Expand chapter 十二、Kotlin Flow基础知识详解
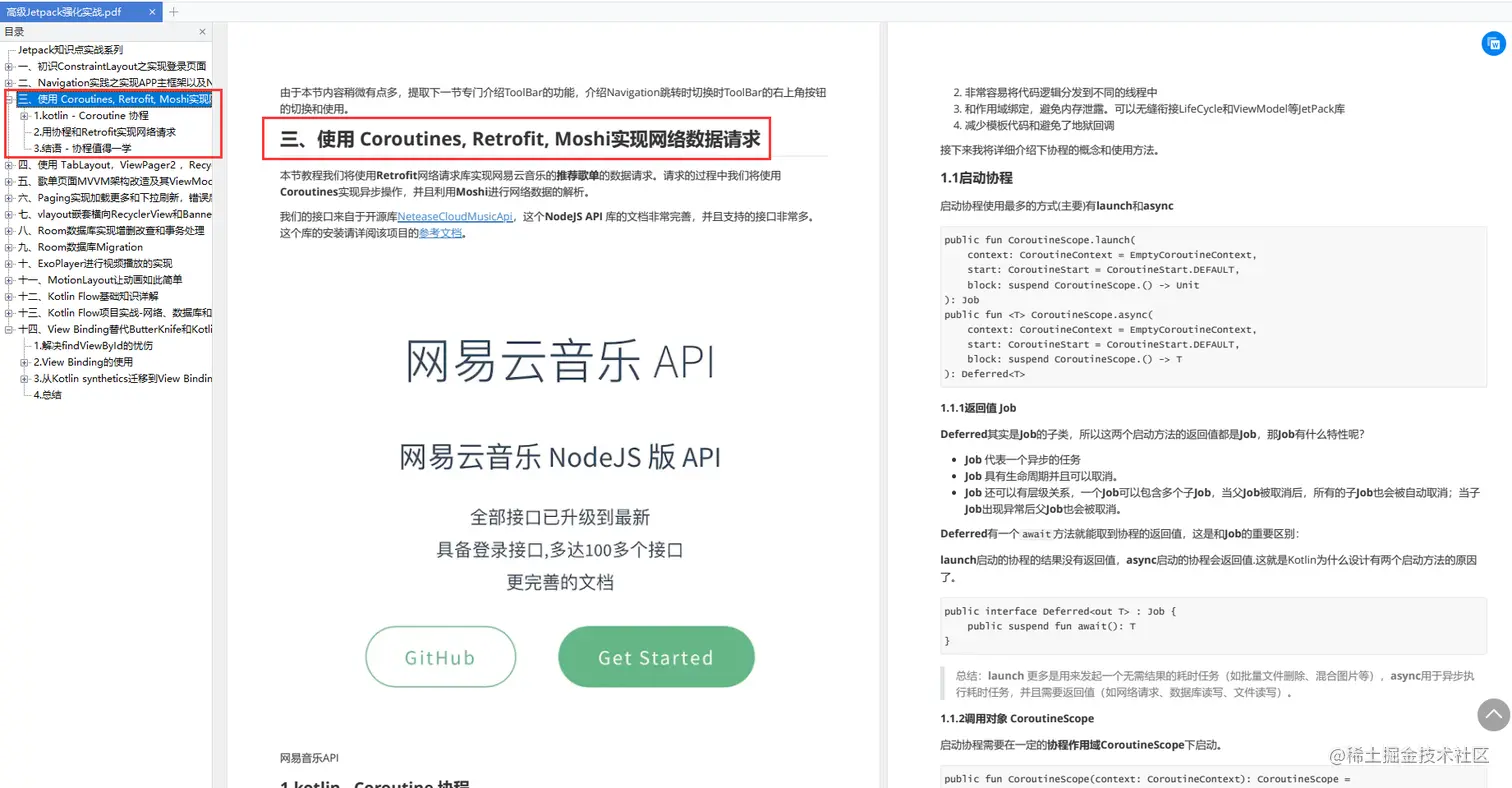The height and width of the screenshot is (788, 1512). [x=9, y=296]
